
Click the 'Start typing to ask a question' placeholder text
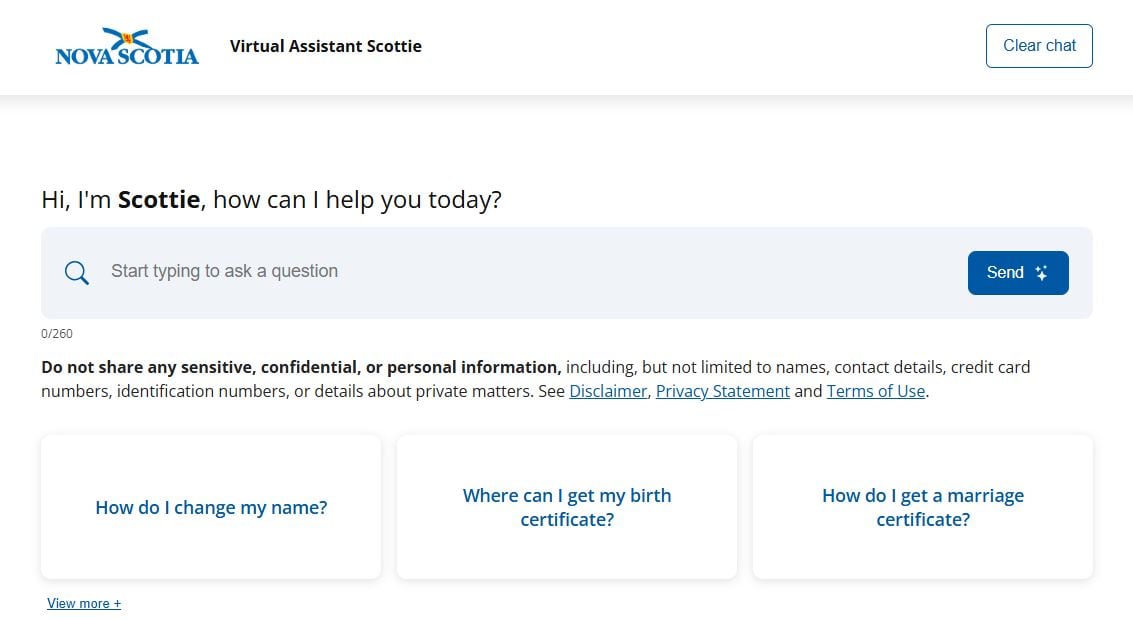(x=224, y=271)
